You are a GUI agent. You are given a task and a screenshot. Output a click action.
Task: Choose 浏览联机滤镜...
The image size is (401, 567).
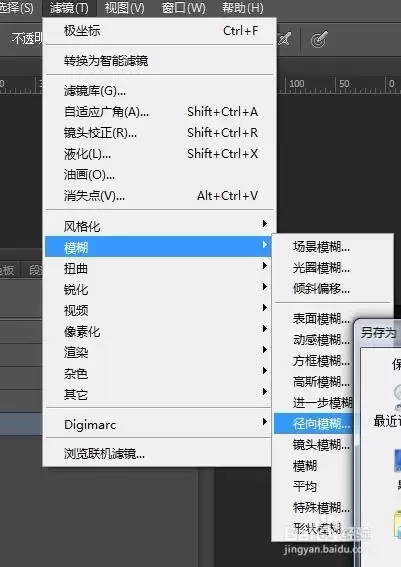click(158, 453)
